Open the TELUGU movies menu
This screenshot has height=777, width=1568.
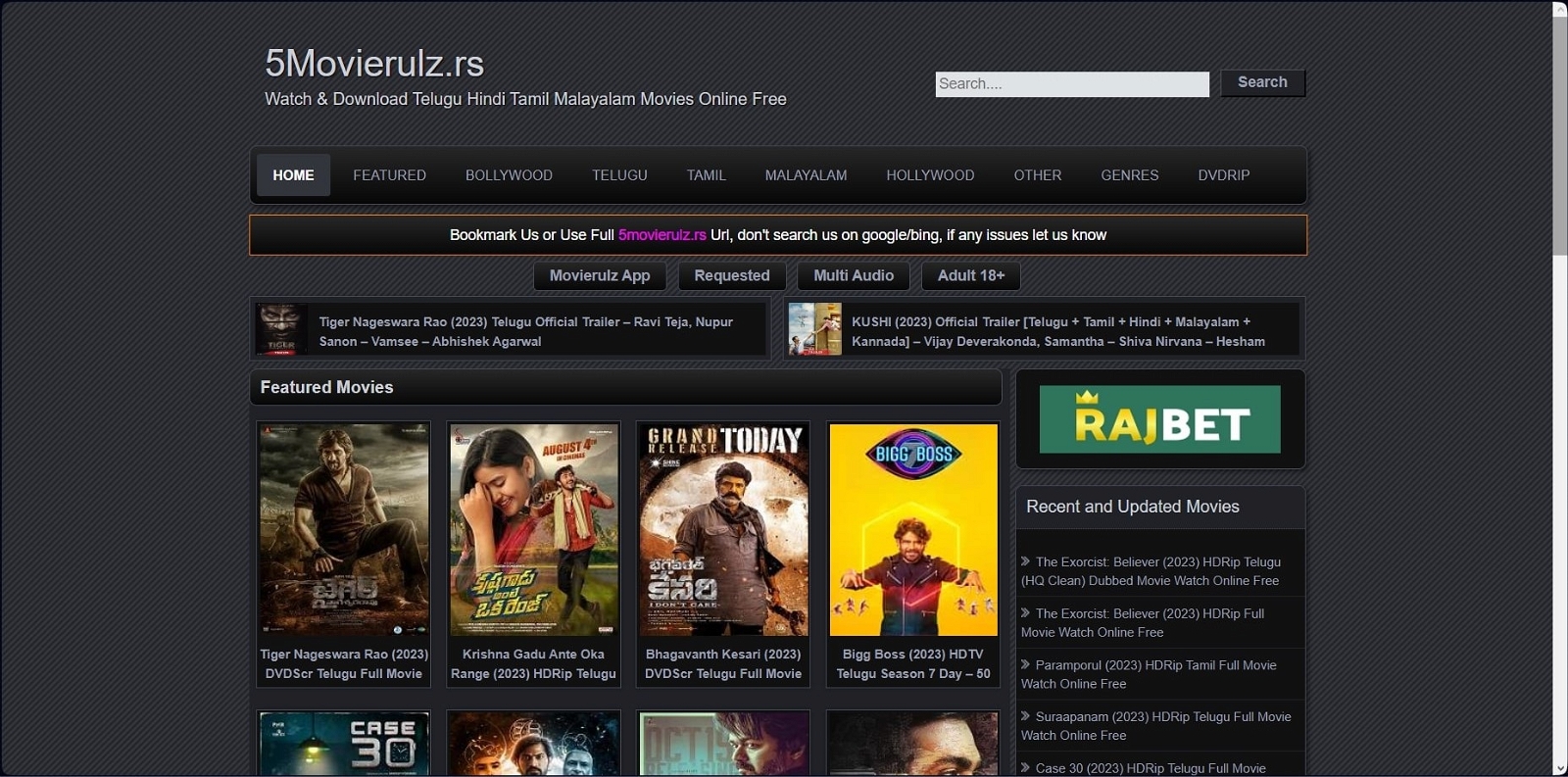point(619,175)
